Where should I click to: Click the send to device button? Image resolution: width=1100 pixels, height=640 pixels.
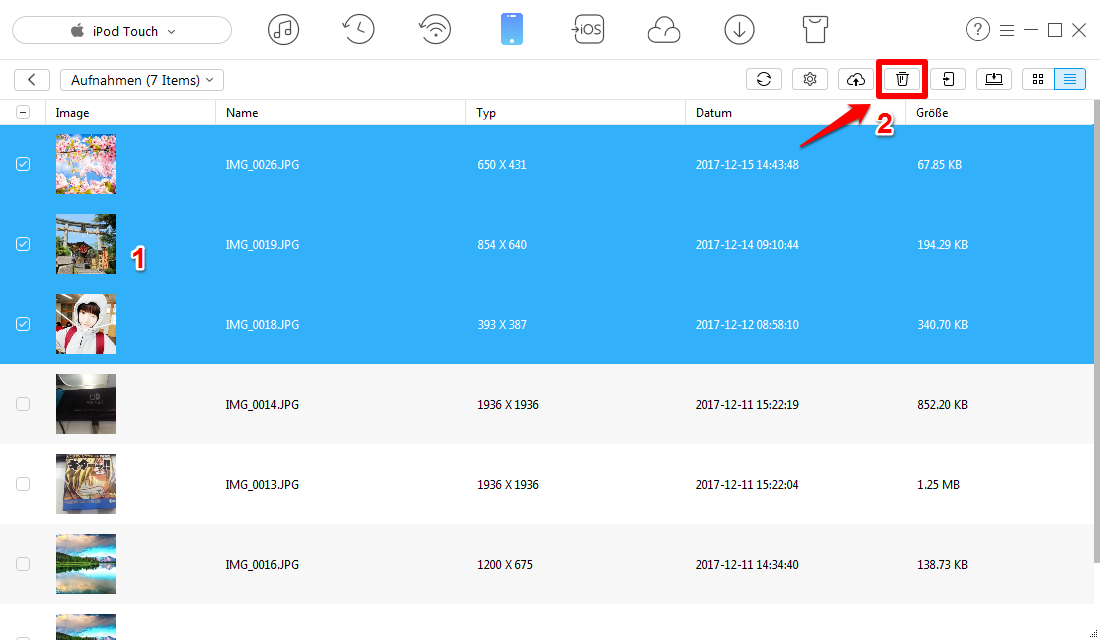[x=948, y=79]
